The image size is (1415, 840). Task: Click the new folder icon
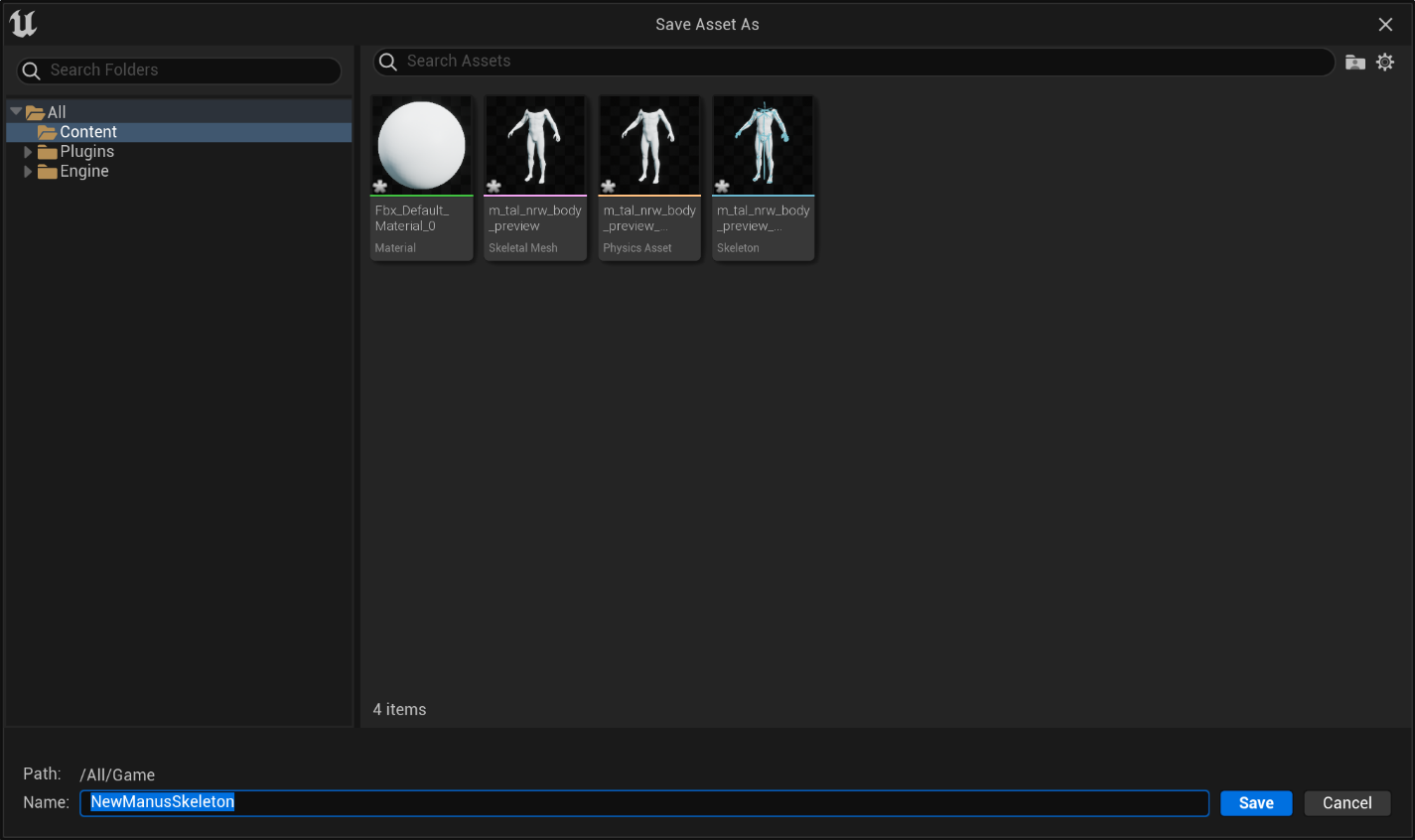(1354, 63)
